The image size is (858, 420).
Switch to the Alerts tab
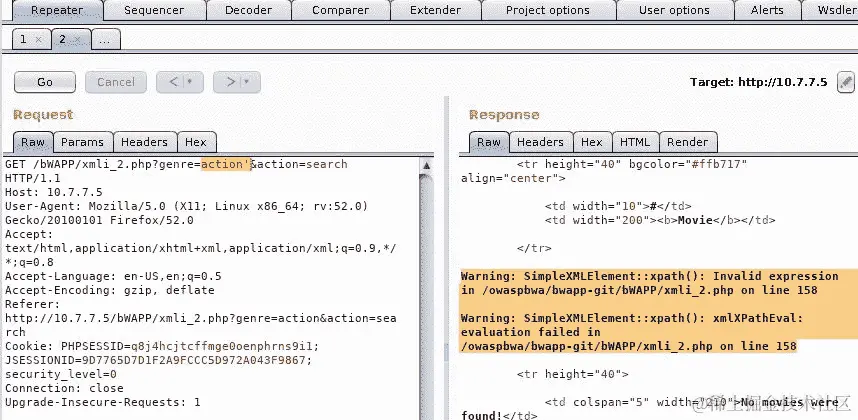pos(767,10)
